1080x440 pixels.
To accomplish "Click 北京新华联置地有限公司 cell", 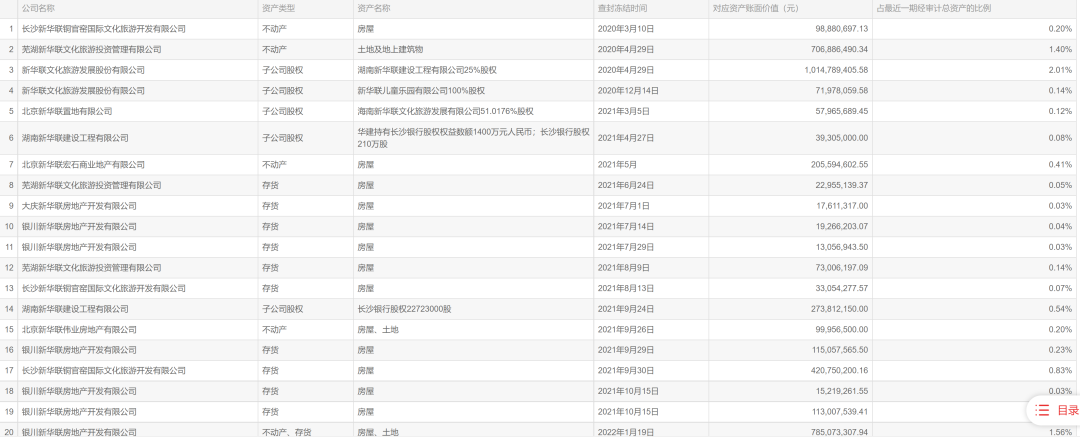I will (67, 111).
